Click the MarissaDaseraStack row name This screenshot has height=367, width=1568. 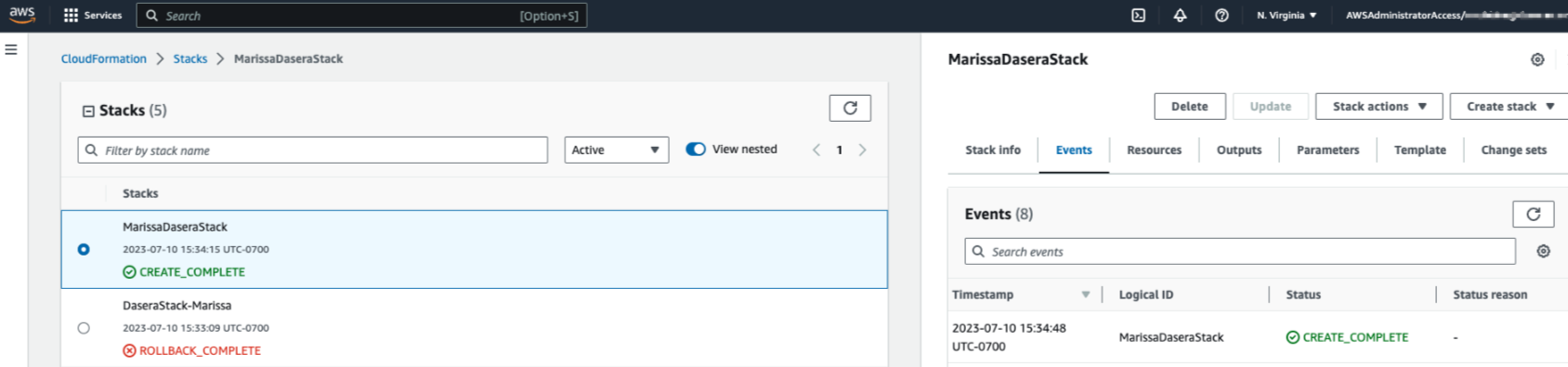[175, 227]
